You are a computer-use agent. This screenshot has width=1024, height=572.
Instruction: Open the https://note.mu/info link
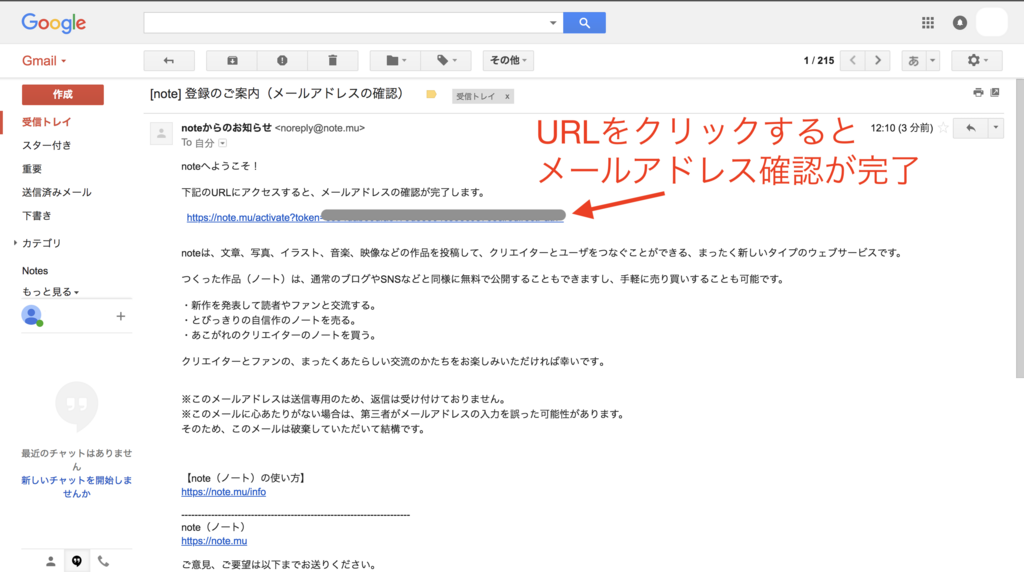[x=223, y=492]
